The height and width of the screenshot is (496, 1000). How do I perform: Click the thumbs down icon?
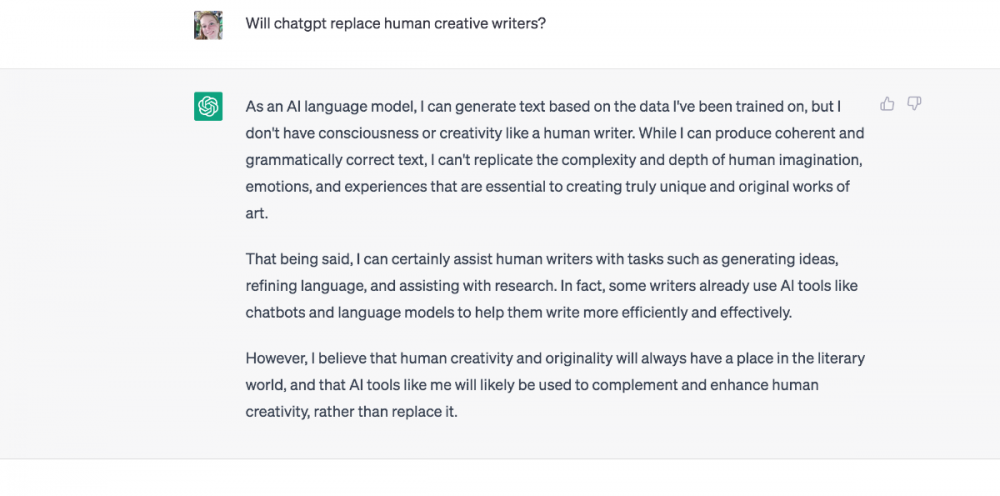[x=914, y=104]
